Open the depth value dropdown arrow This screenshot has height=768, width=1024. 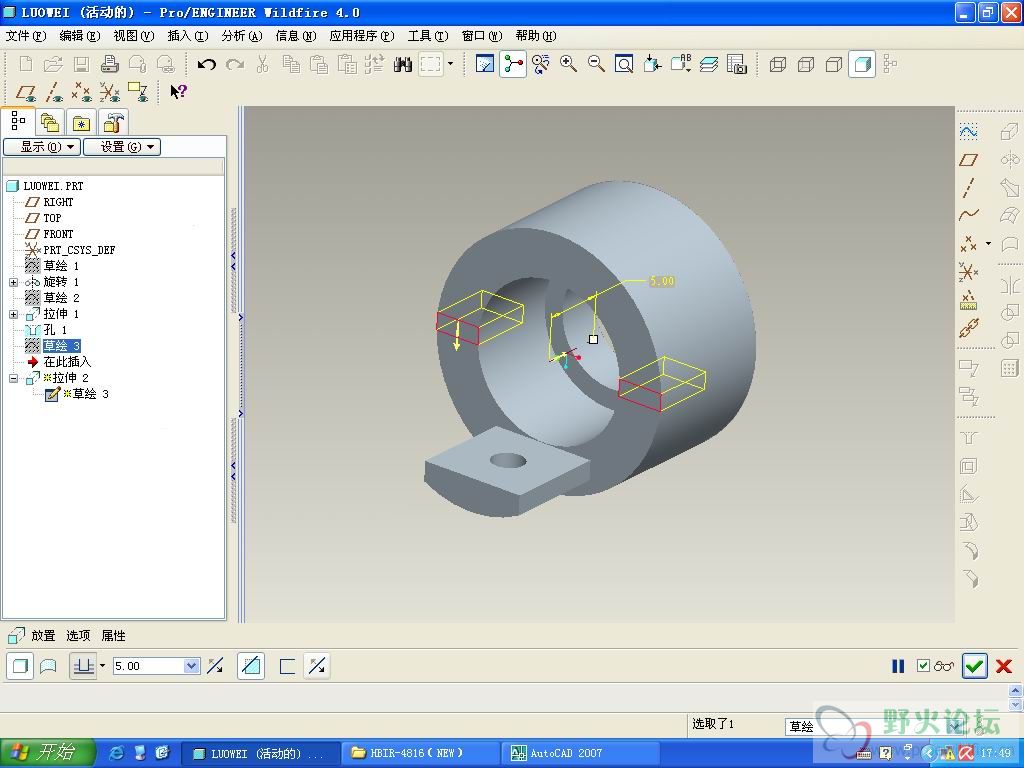click(191, 666)
